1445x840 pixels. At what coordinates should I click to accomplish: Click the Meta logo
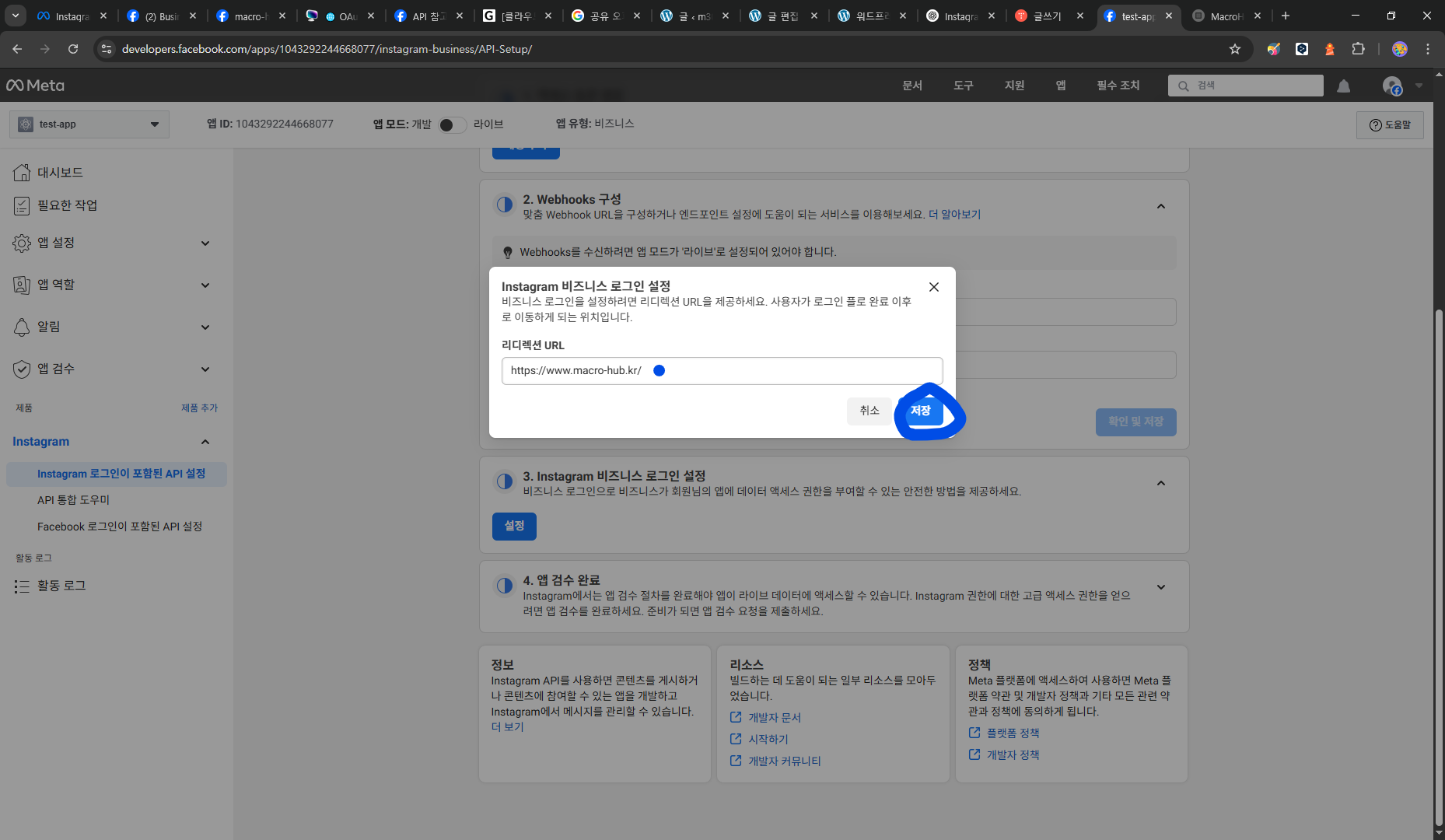[35, 86]
